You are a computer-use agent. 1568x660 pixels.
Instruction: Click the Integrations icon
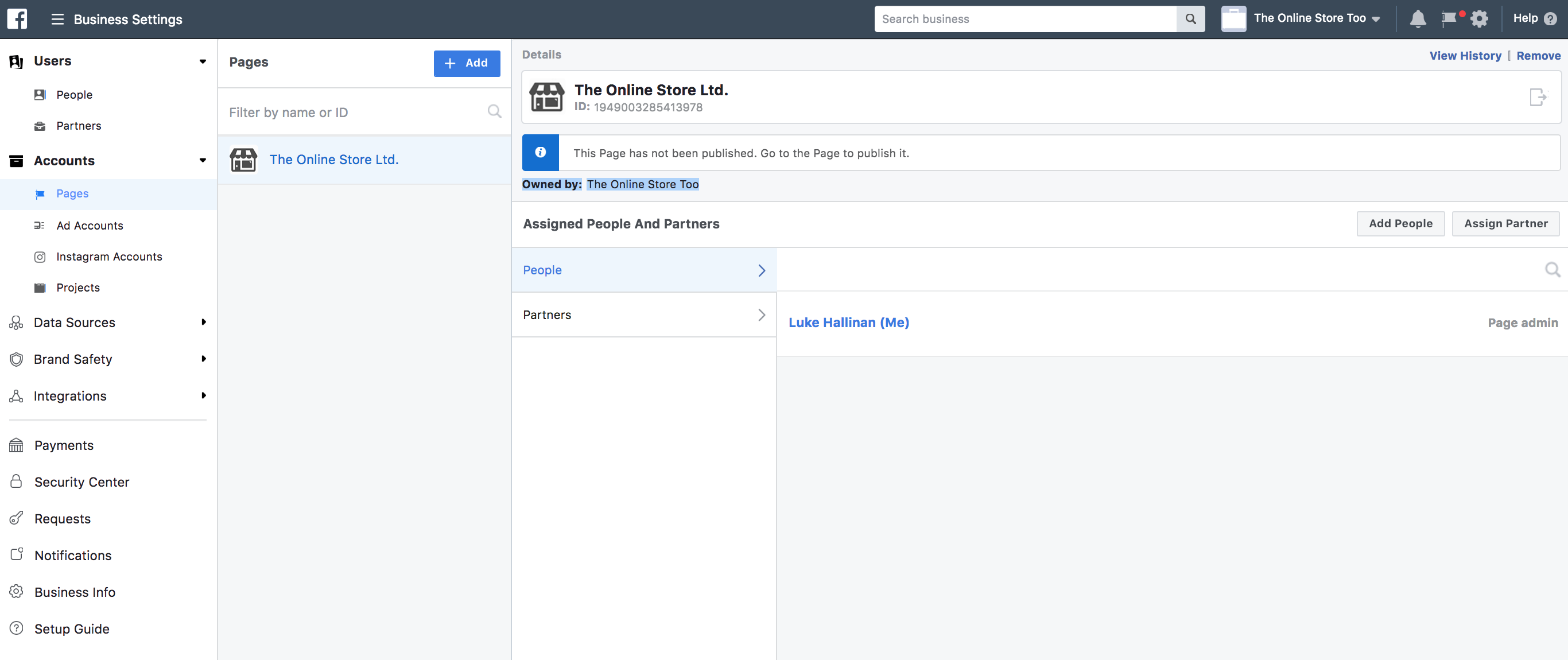click(17, 396)
